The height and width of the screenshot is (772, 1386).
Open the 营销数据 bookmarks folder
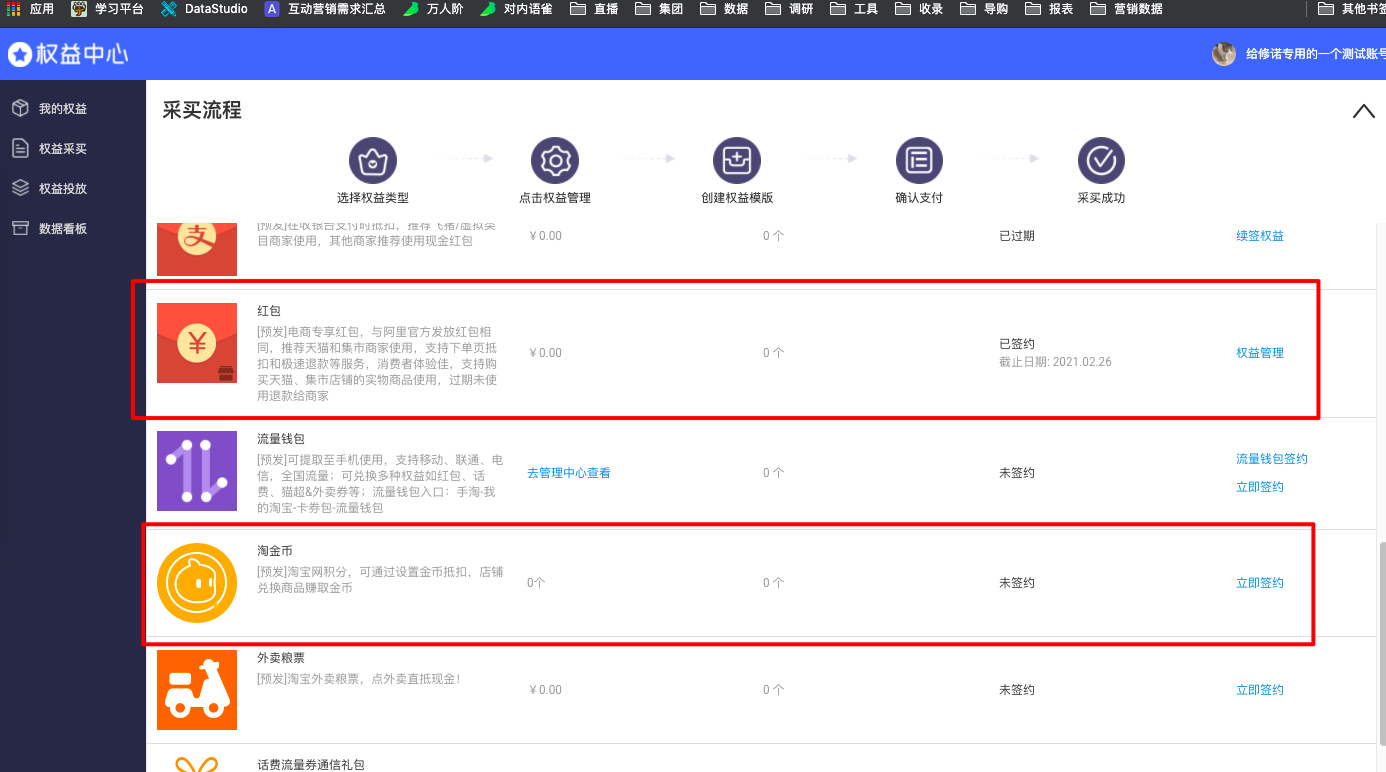click(x=1126, y=9)
